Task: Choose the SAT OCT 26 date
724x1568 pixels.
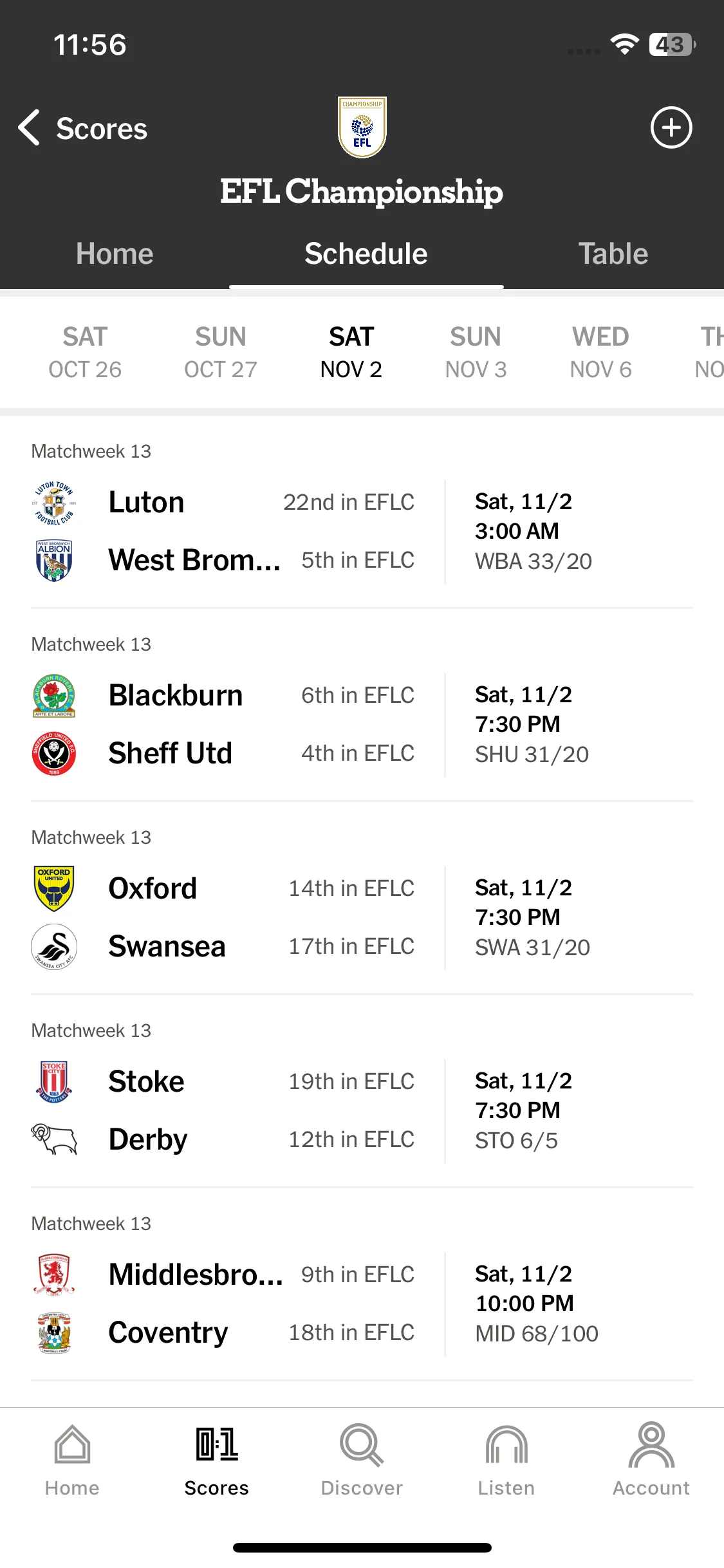Action: [x=85, y=352]
